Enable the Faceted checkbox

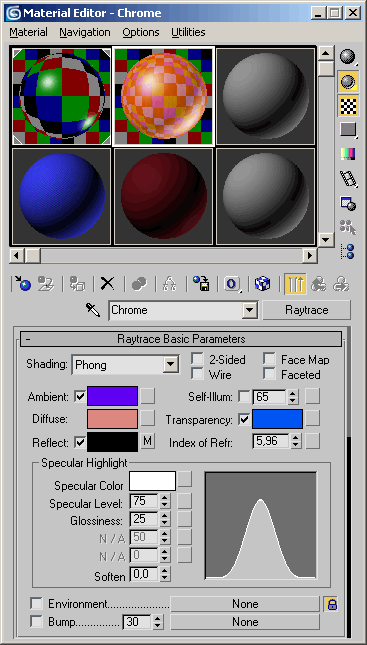(x=269, y=374)
